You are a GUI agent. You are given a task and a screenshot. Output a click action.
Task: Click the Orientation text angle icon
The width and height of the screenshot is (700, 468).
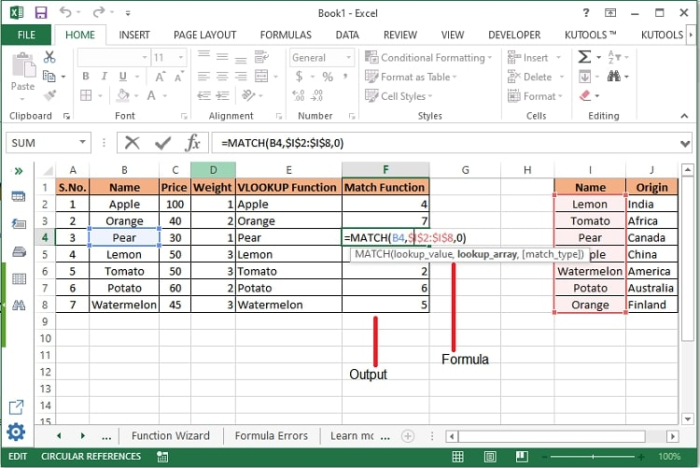248,95
